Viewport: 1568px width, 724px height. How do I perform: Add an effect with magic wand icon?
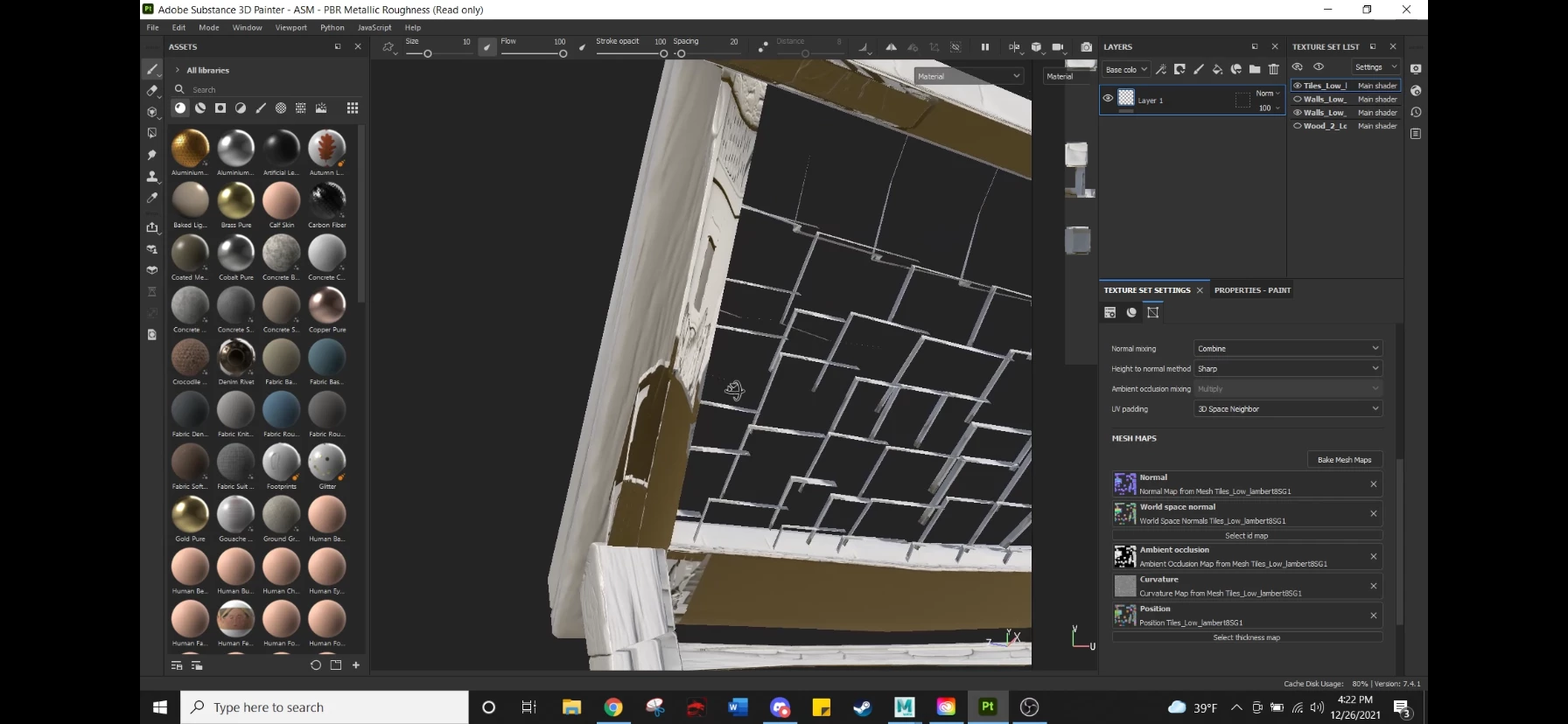tap(1161, 69)
